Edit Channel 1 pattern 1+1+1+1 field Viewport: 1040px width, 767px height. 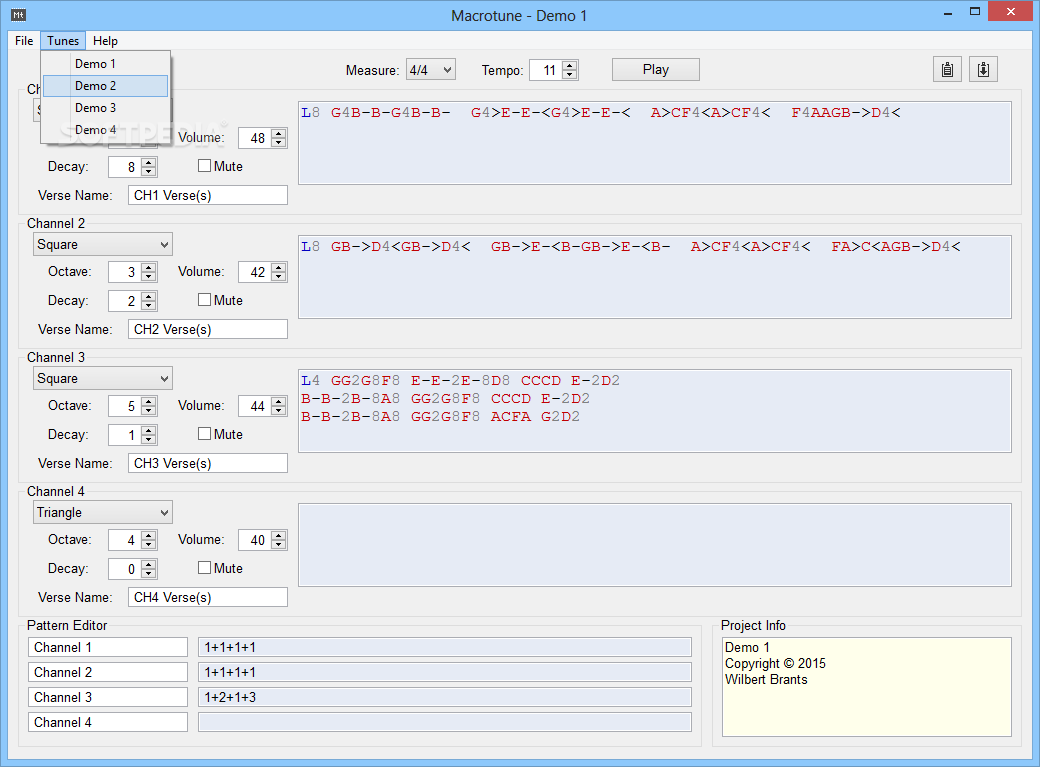(444, 647)
